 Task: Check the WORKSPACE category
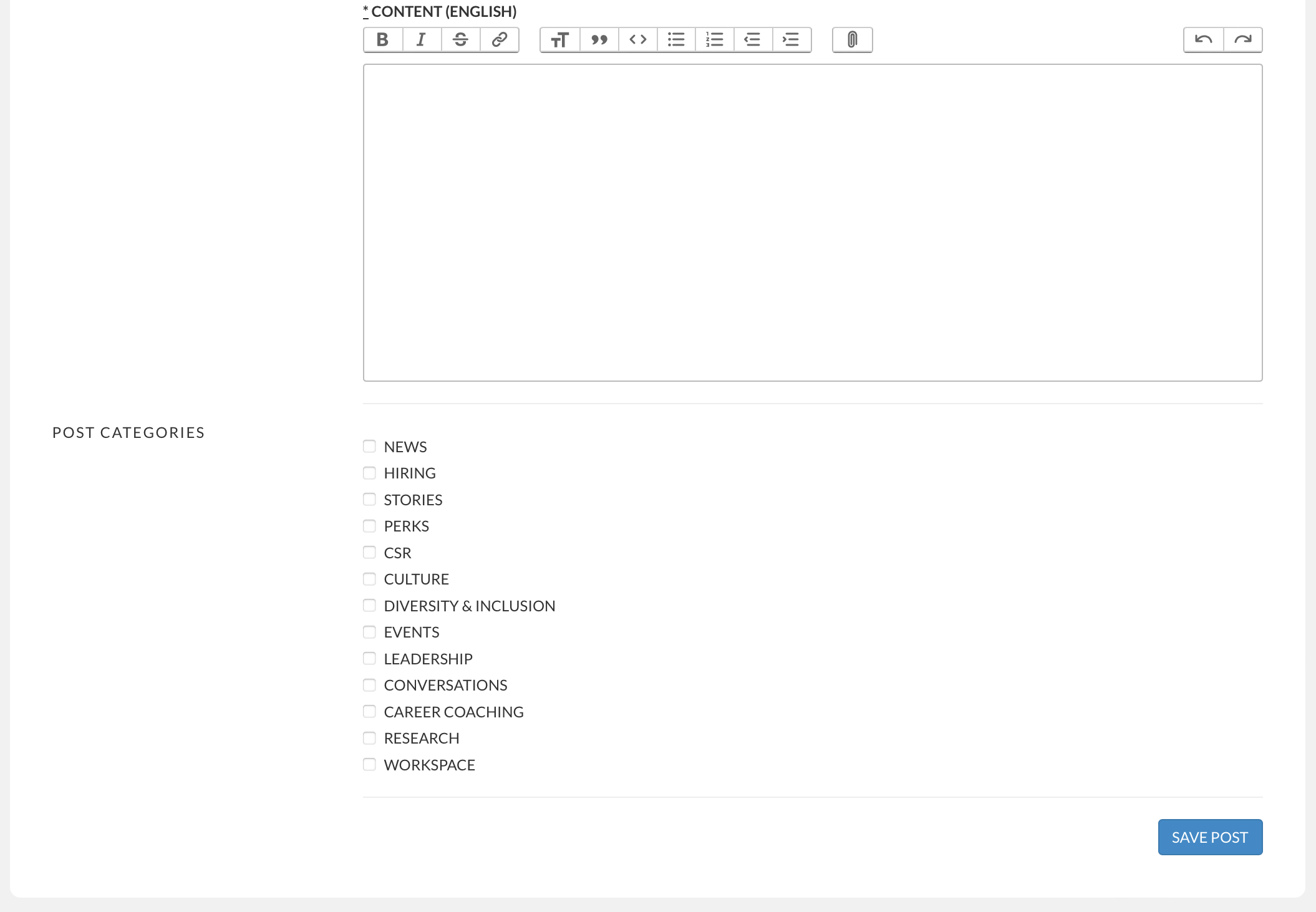pyautogui.click(x=369, y=764)
